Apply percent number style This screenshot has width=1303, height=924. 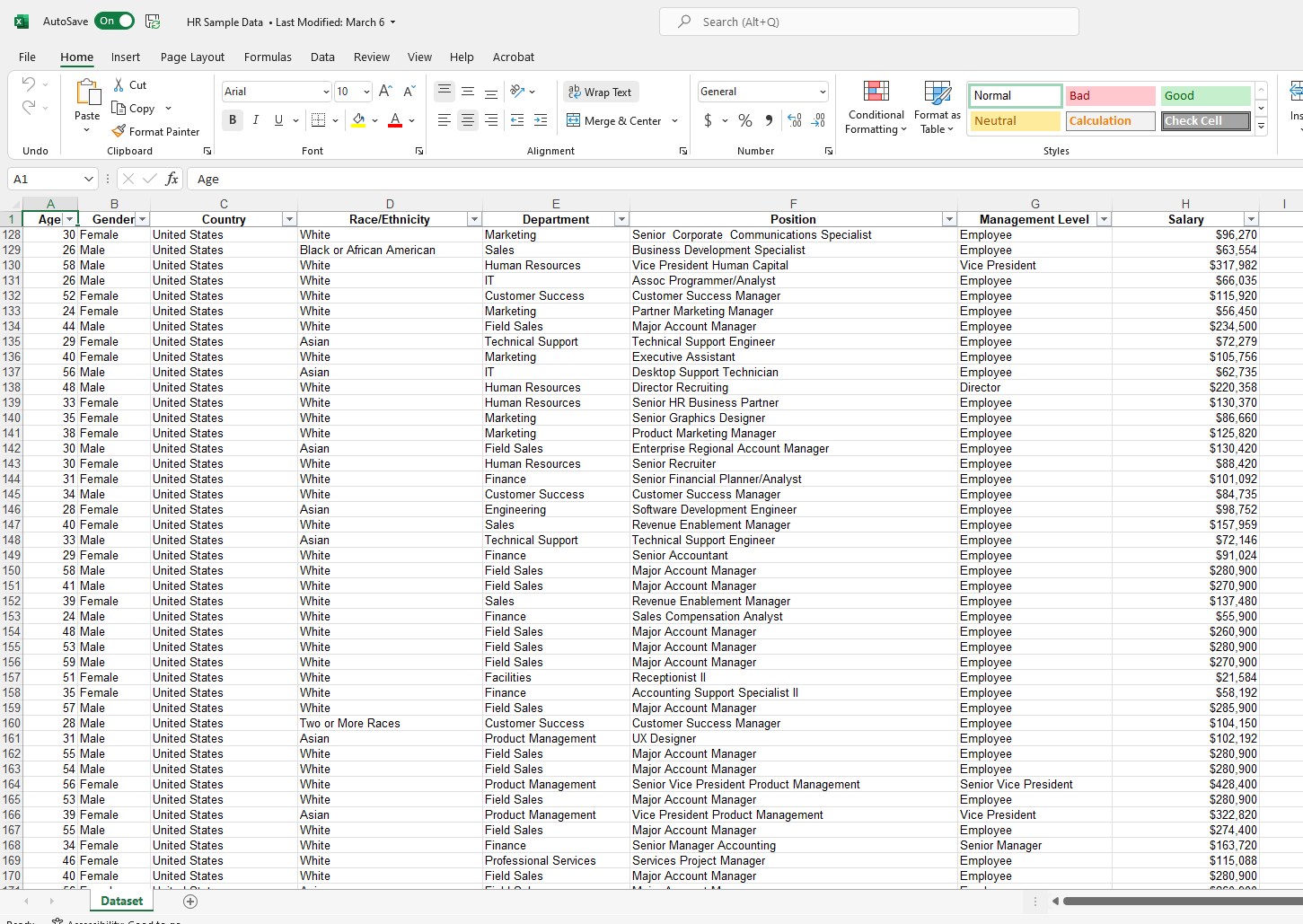[x=744, y=119]
